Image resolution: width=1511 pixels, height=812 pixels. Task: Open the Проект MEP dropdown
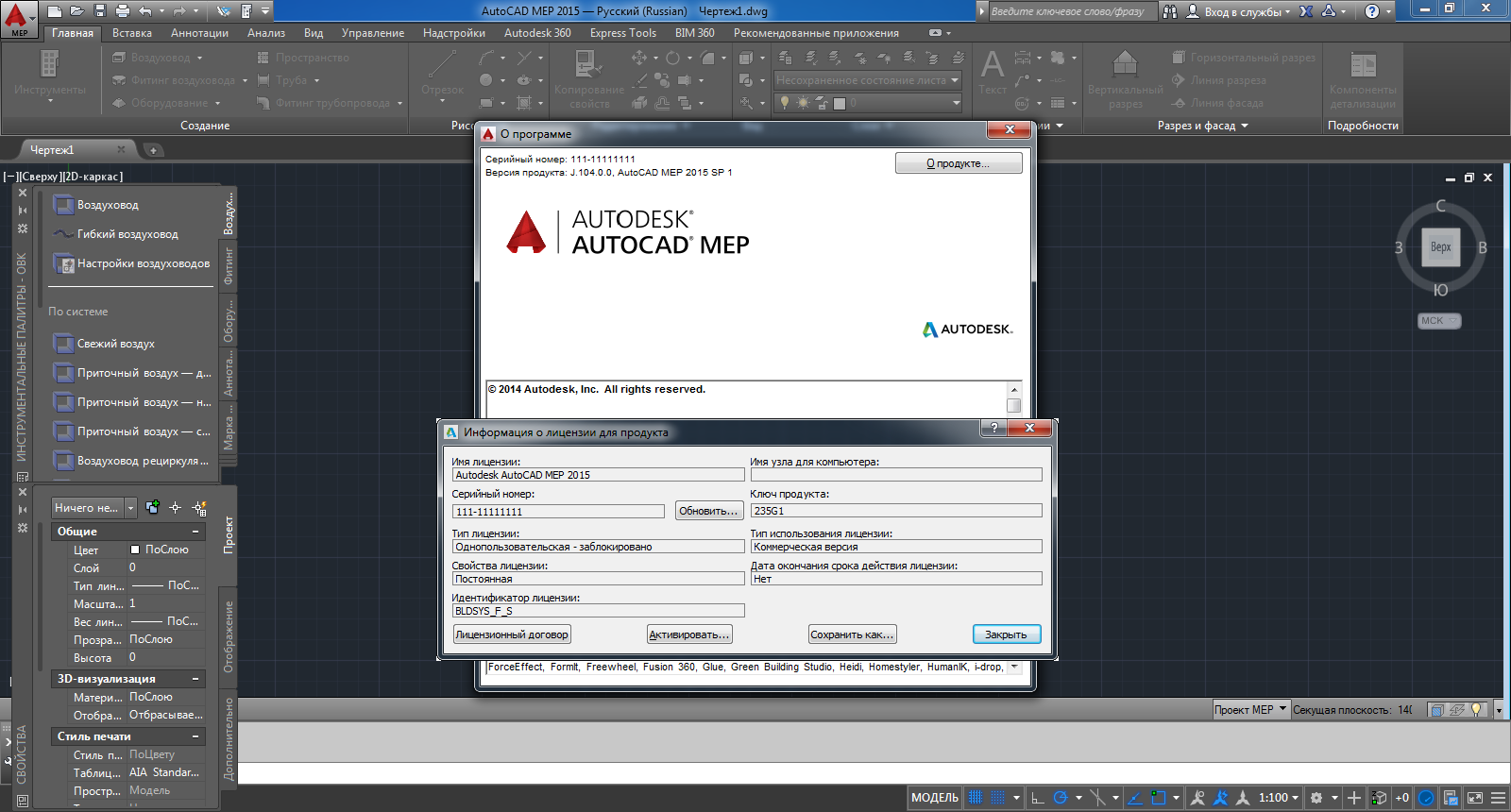click(x=1251, y=709)
